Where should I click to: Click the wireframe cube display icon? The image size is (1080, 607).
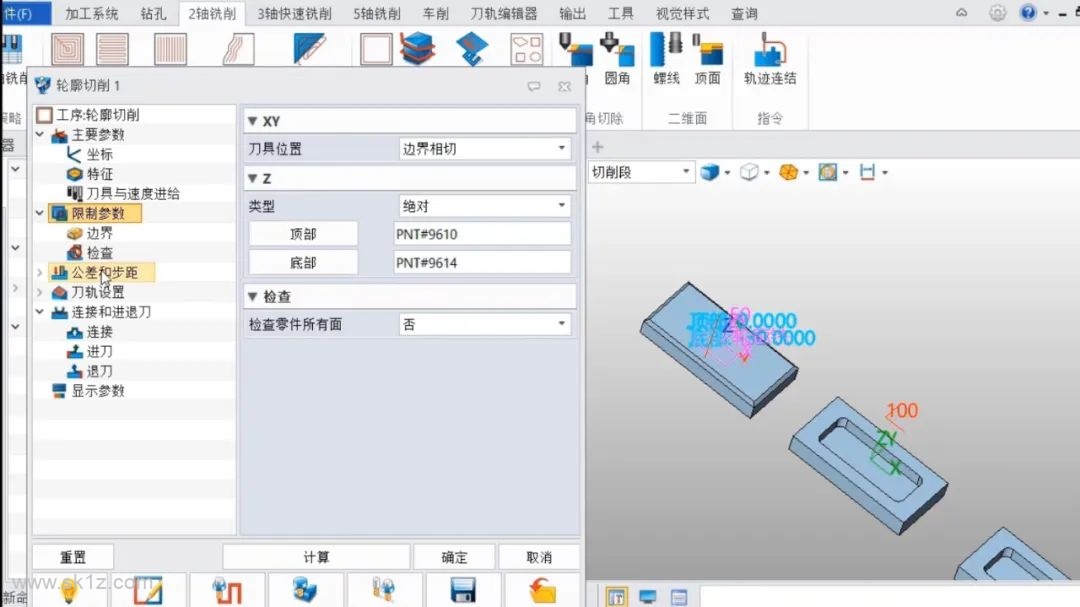tap(749, 172)
